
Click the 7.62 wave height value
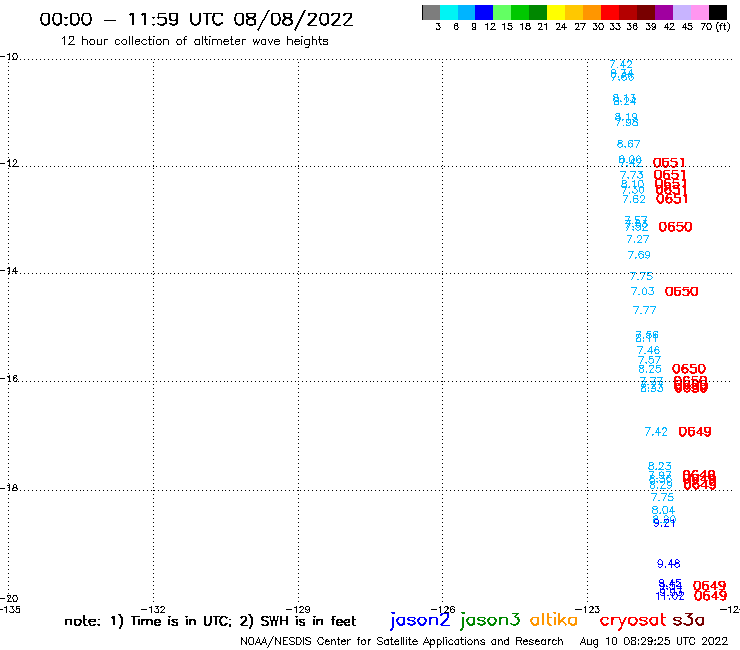tap(634, 199)
